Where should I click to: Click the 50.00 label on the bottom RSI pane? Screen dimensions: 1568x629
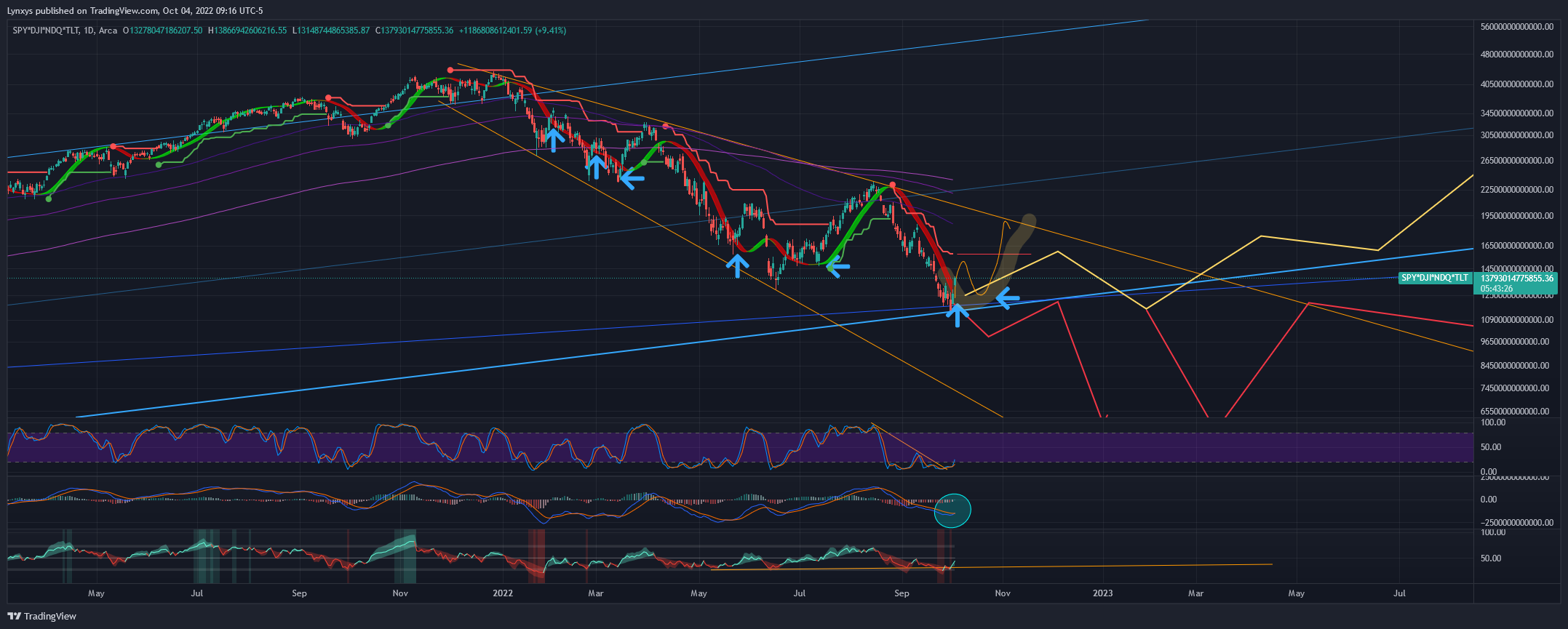coord(1491,558)
